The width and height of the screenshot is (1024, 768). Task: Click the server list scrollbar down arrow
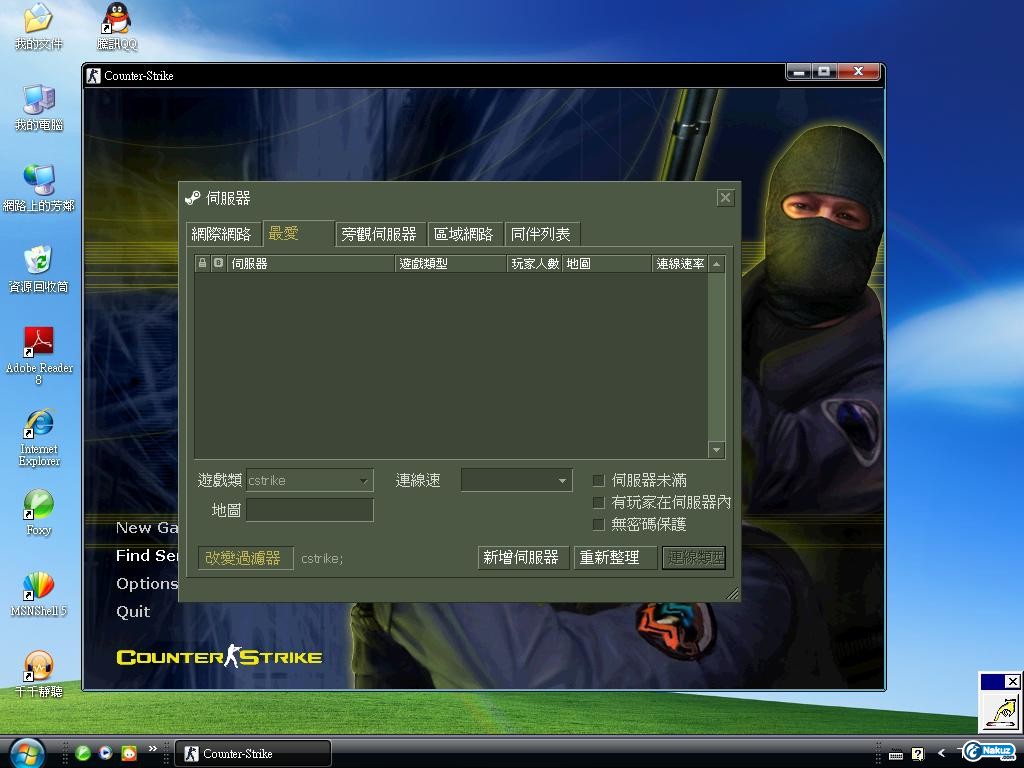point(716,450)
